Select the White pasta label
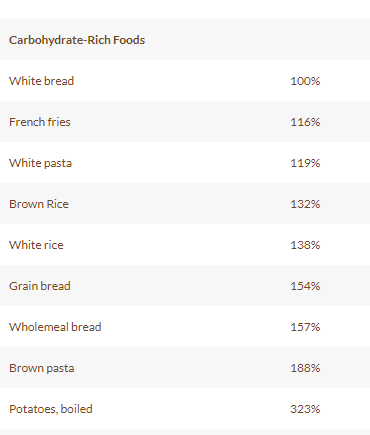The height and width of the screenshot is (435, 370). (40, 163)
